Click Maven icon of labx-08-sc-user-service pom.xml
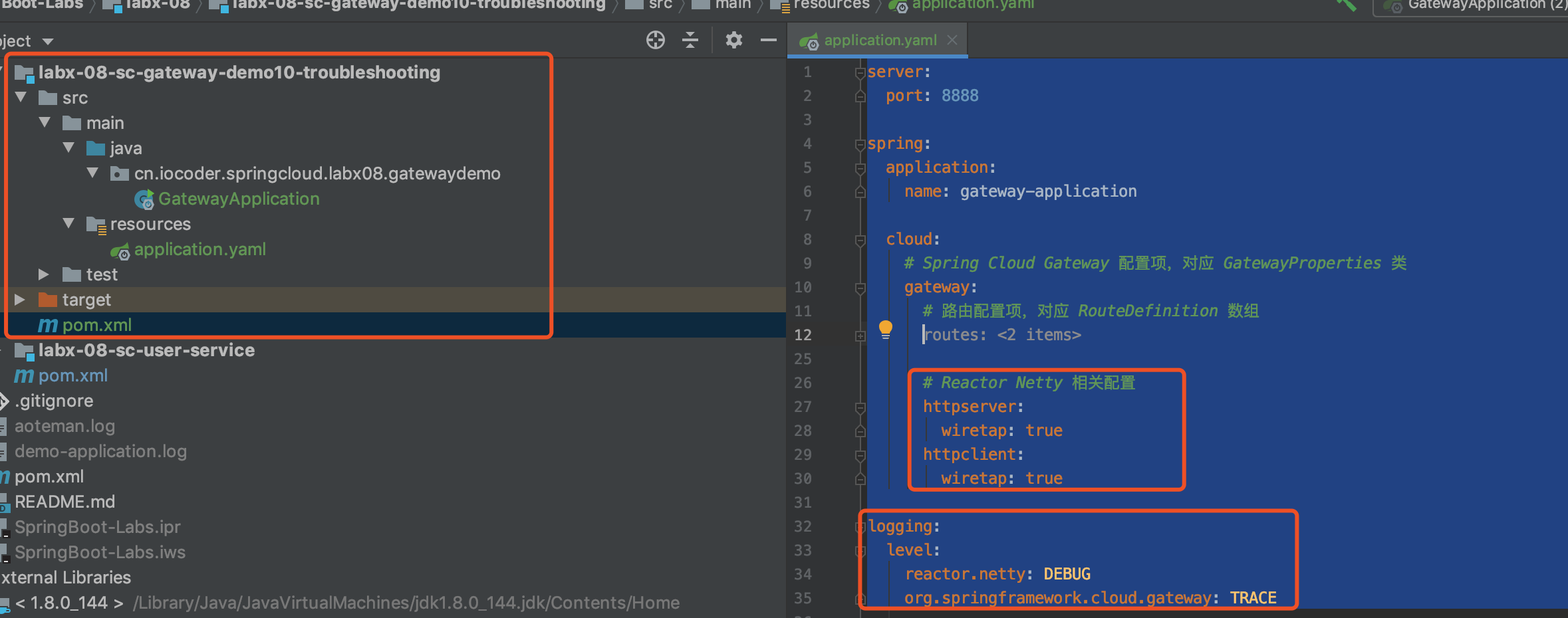 coord(24,376)
